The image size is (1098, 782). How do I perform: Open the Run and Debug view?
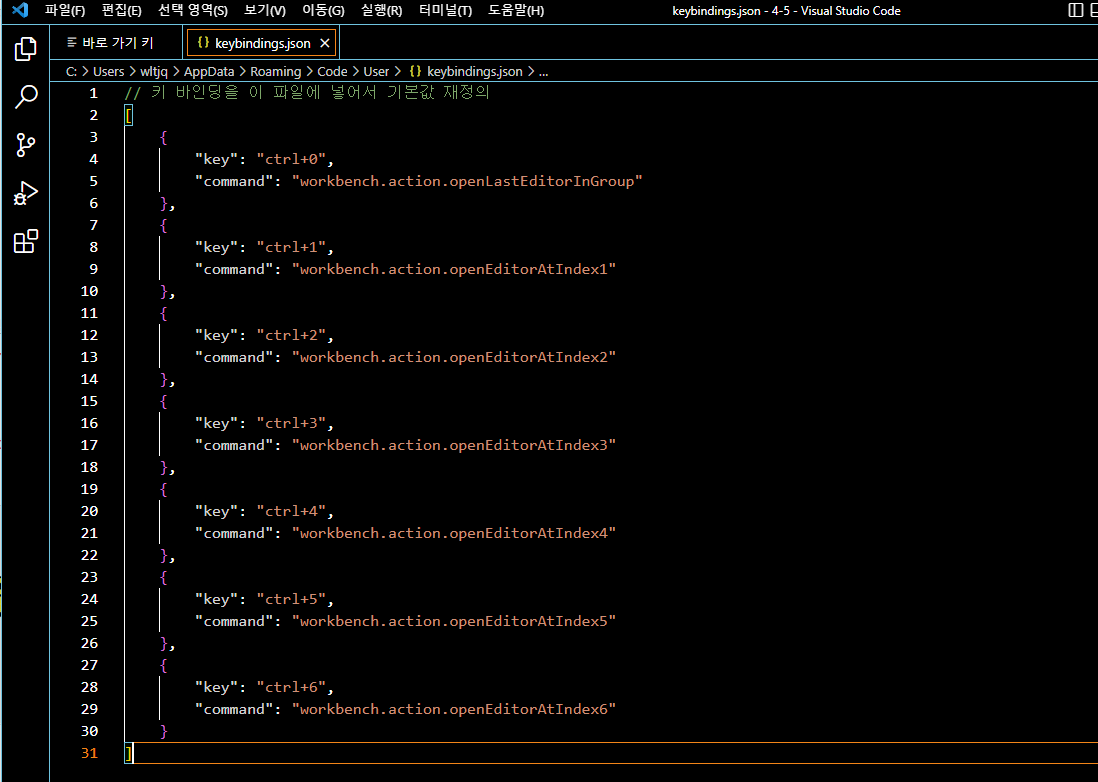point(26,193)
